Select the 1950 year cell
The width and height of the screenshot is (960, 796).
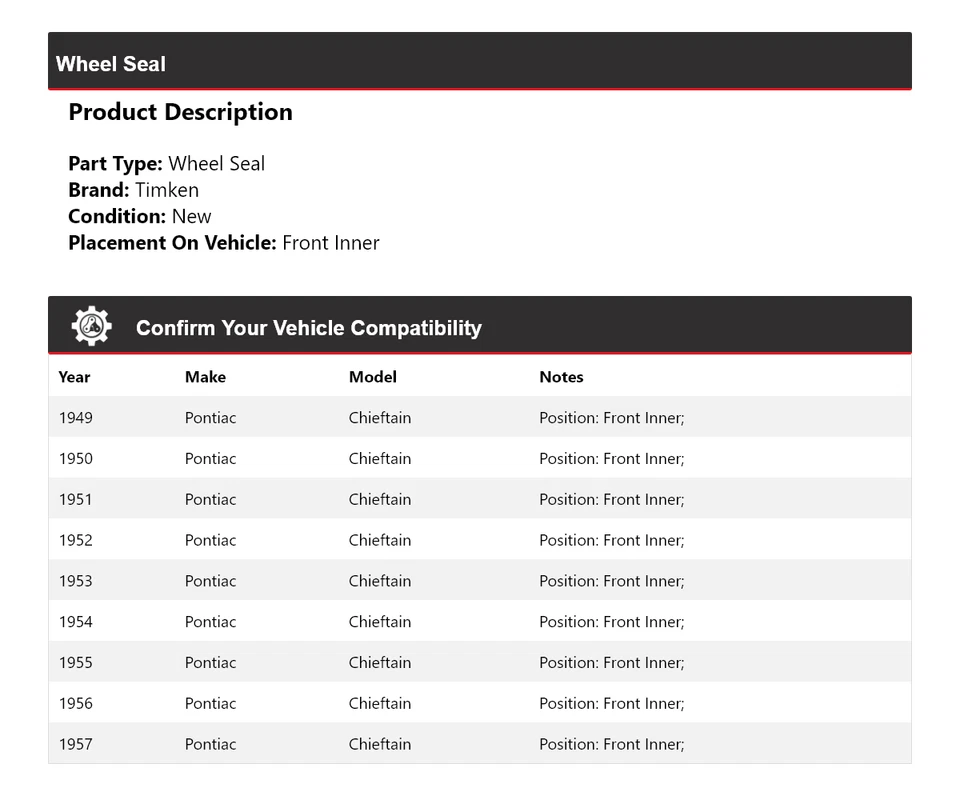(x=75, y=459)
